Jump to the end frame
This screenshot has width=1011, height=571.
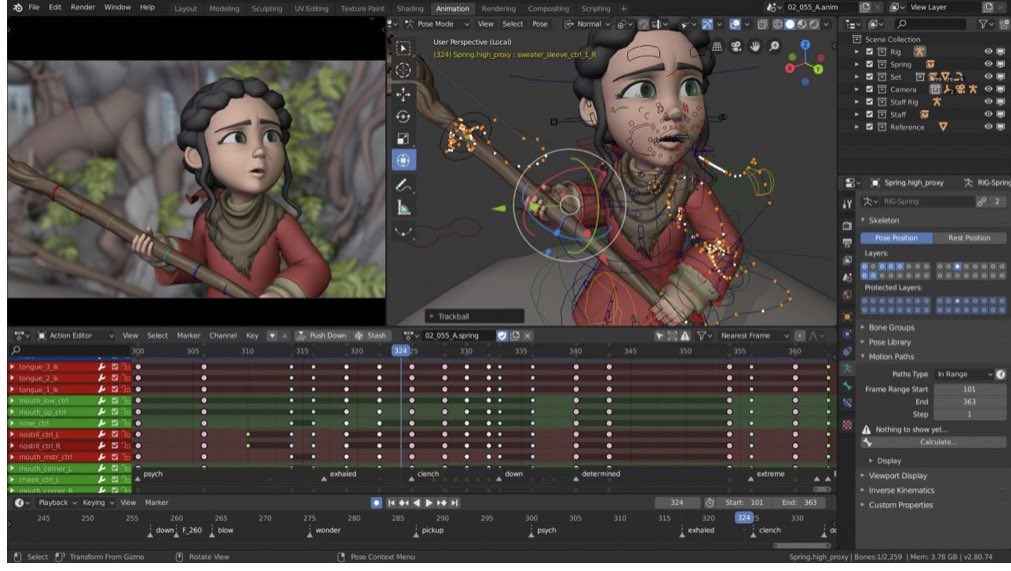pos(455,503)
